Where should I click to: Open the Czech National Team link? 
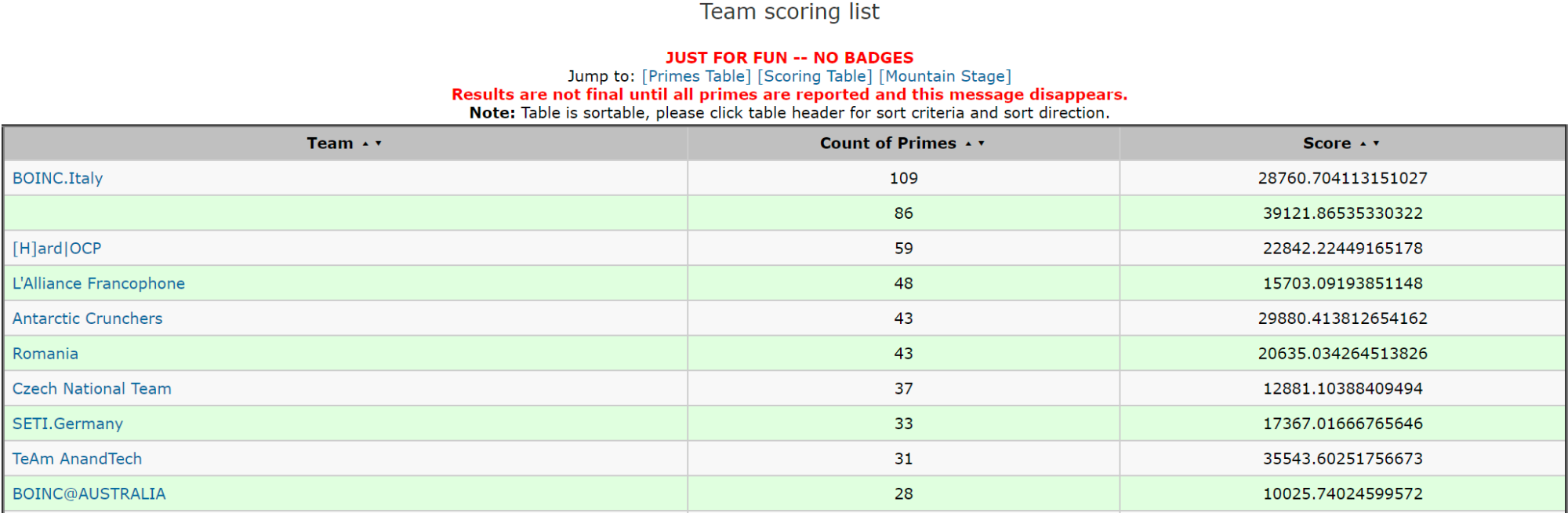tap(92, 388)
